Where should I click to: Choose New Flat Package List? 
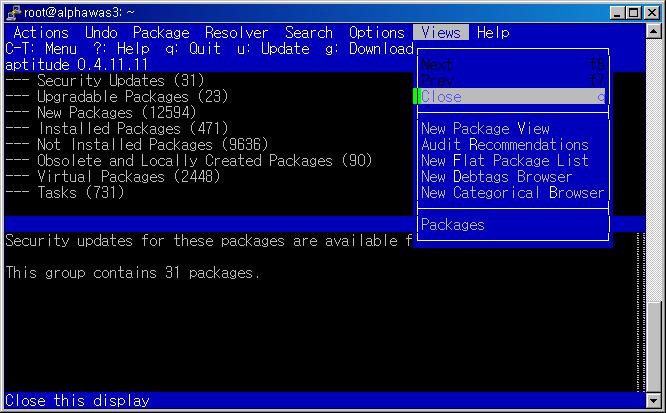pyautogui.click(x=505, y=161)
